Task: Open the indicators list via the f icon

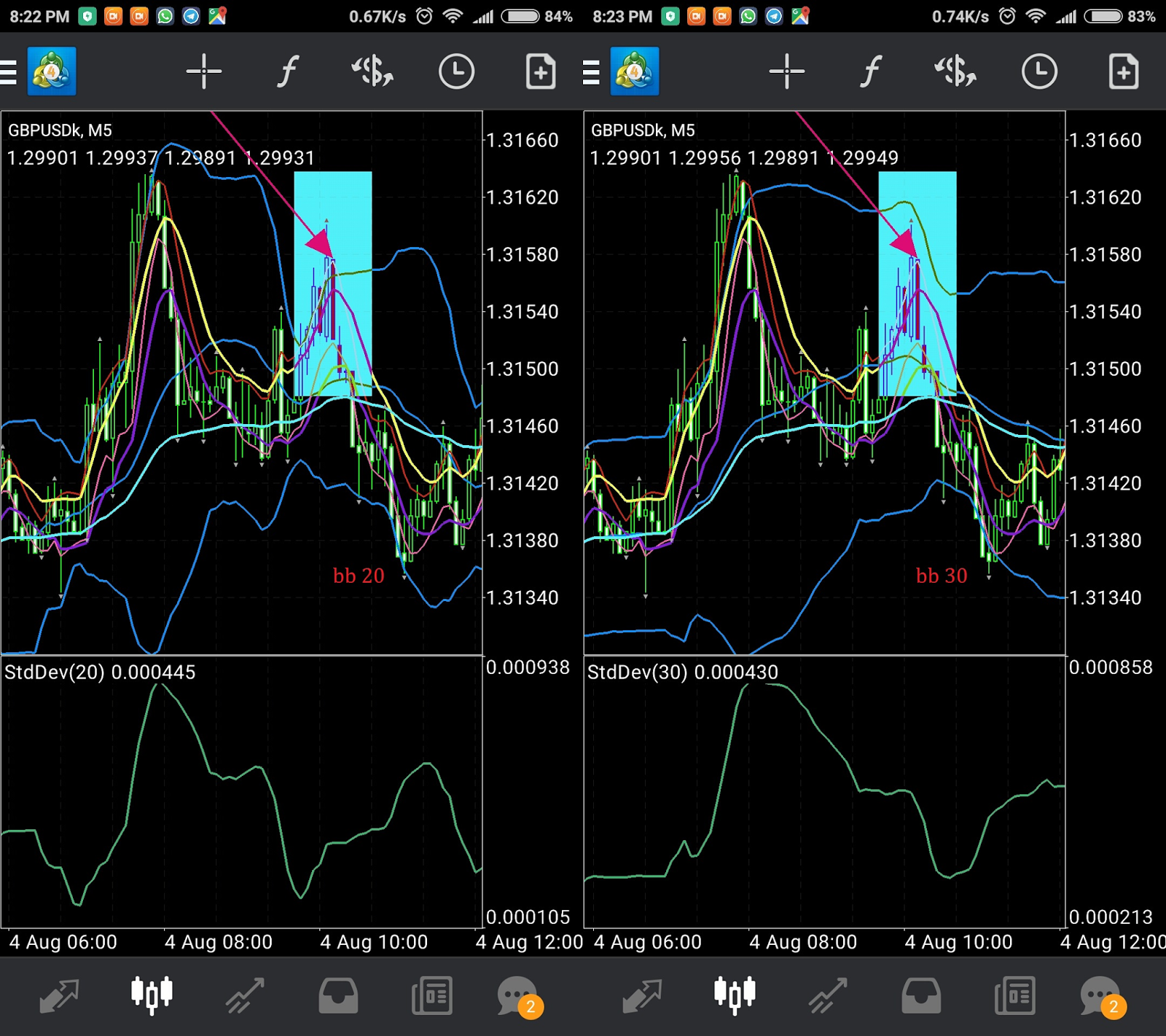Action: pyautogui.click(x=287, y=71)
